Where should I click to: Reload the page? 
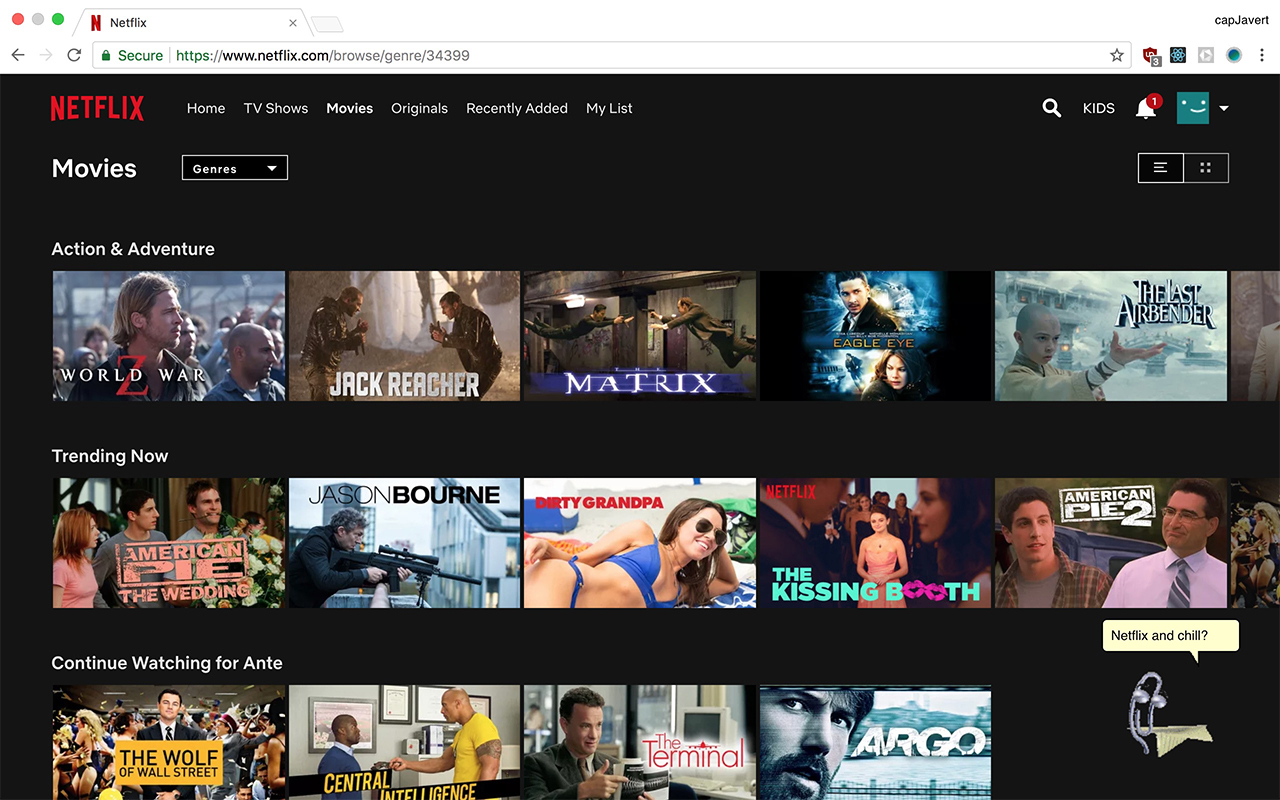tap(74, 55)
